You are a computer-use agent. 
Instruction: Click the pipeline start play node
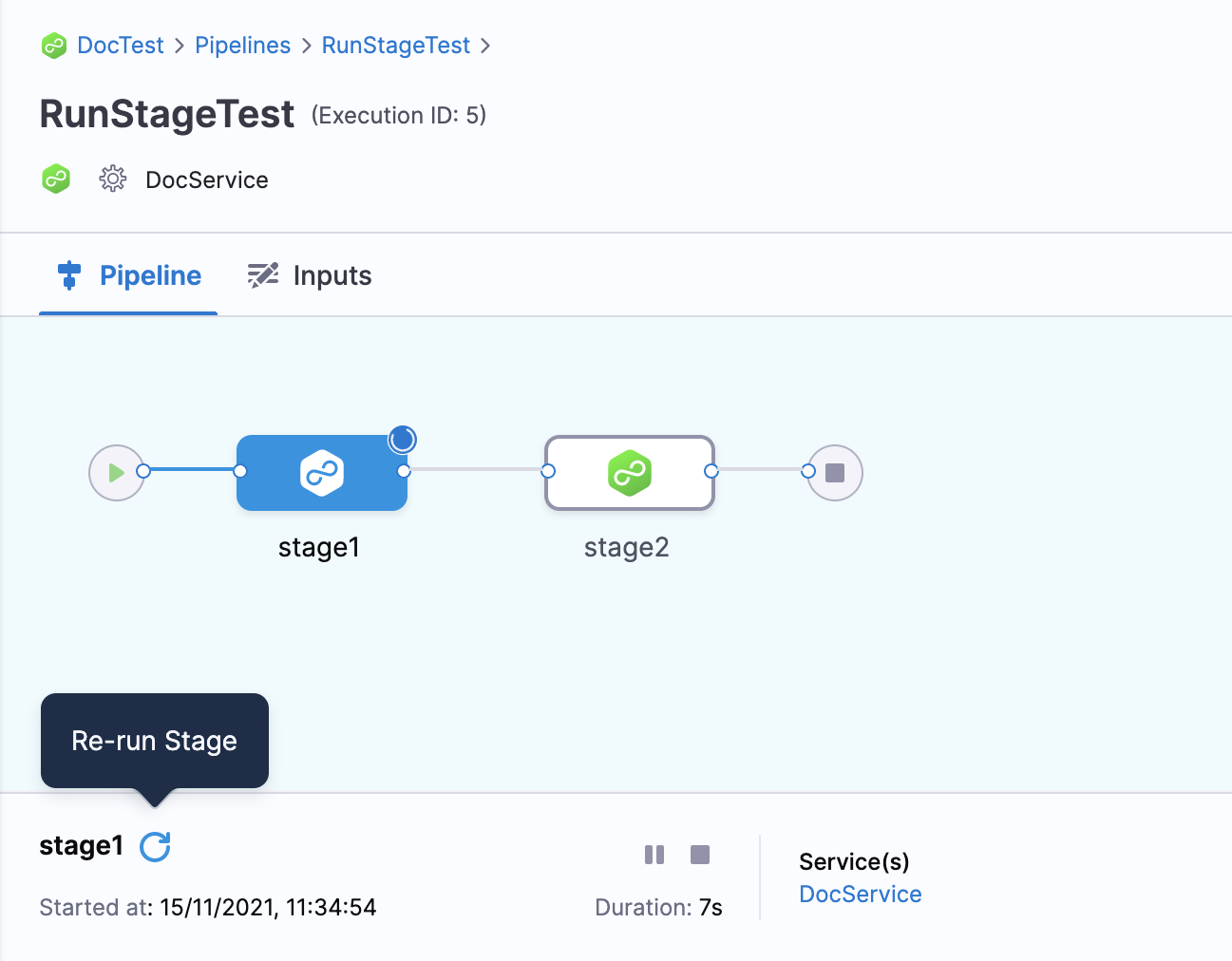[x=116, y=473]
